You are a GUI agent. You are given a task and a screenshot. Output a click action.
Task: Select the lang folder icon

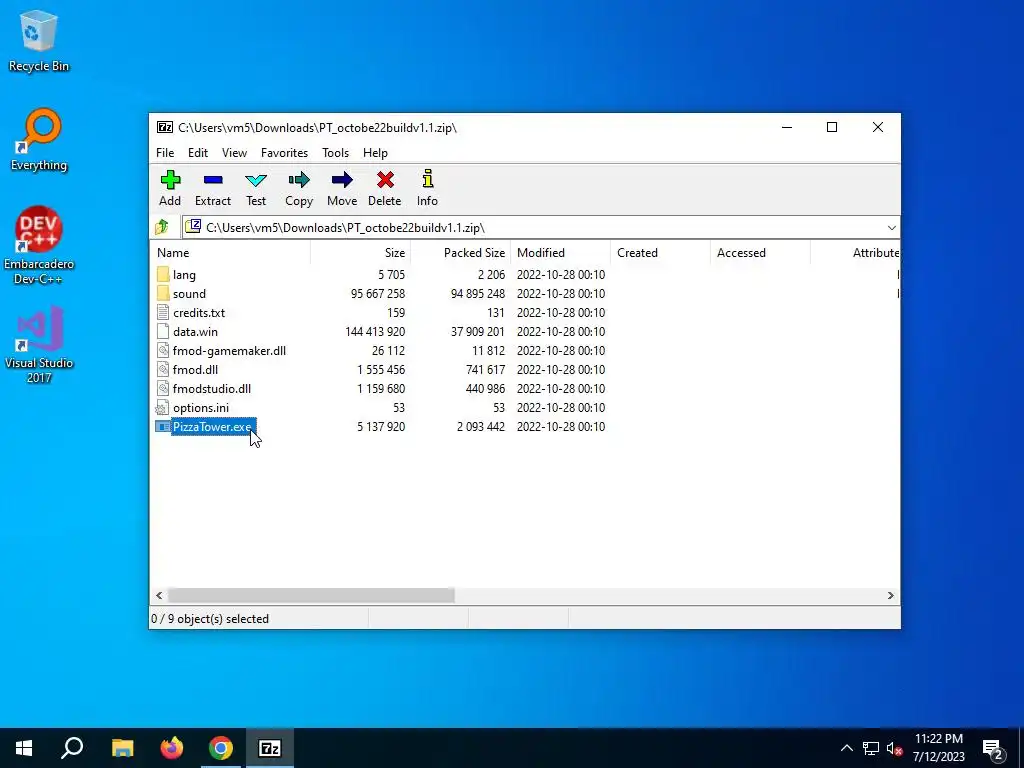coord(163,274)
